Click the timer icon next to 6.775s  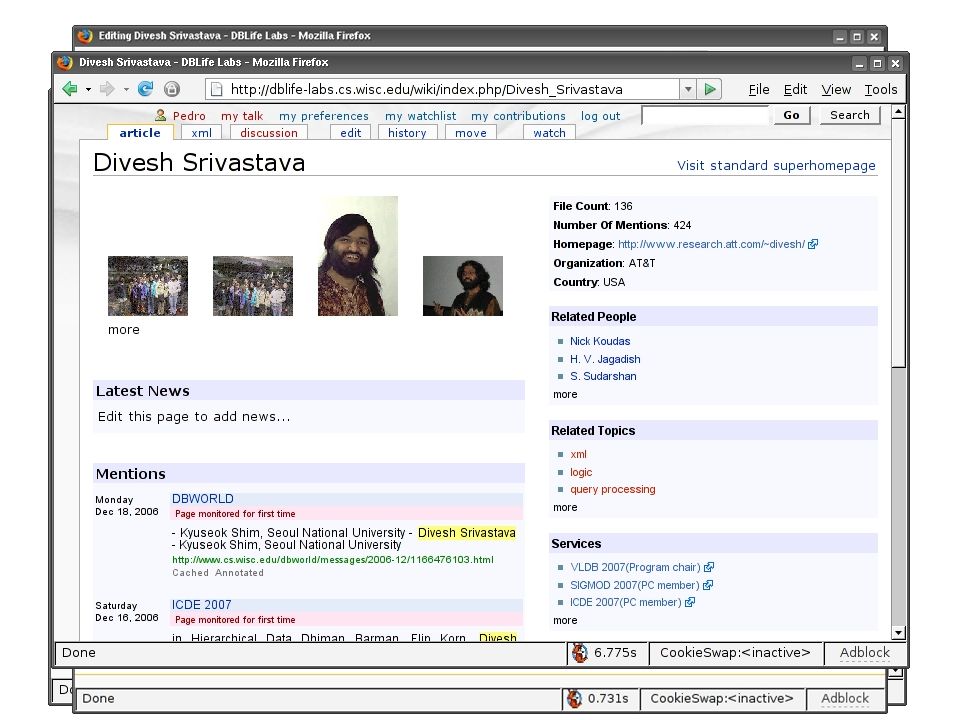click(x=580, y=653)
